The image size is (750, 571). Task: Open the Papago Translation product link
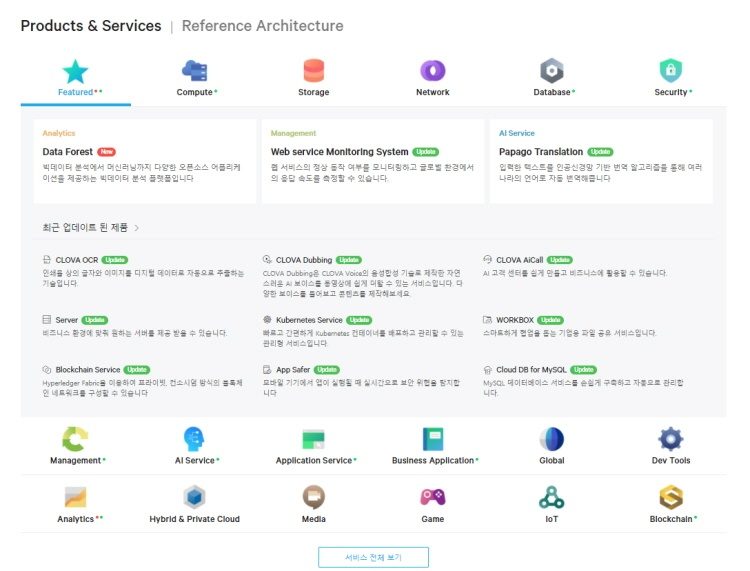pos(540,152)
